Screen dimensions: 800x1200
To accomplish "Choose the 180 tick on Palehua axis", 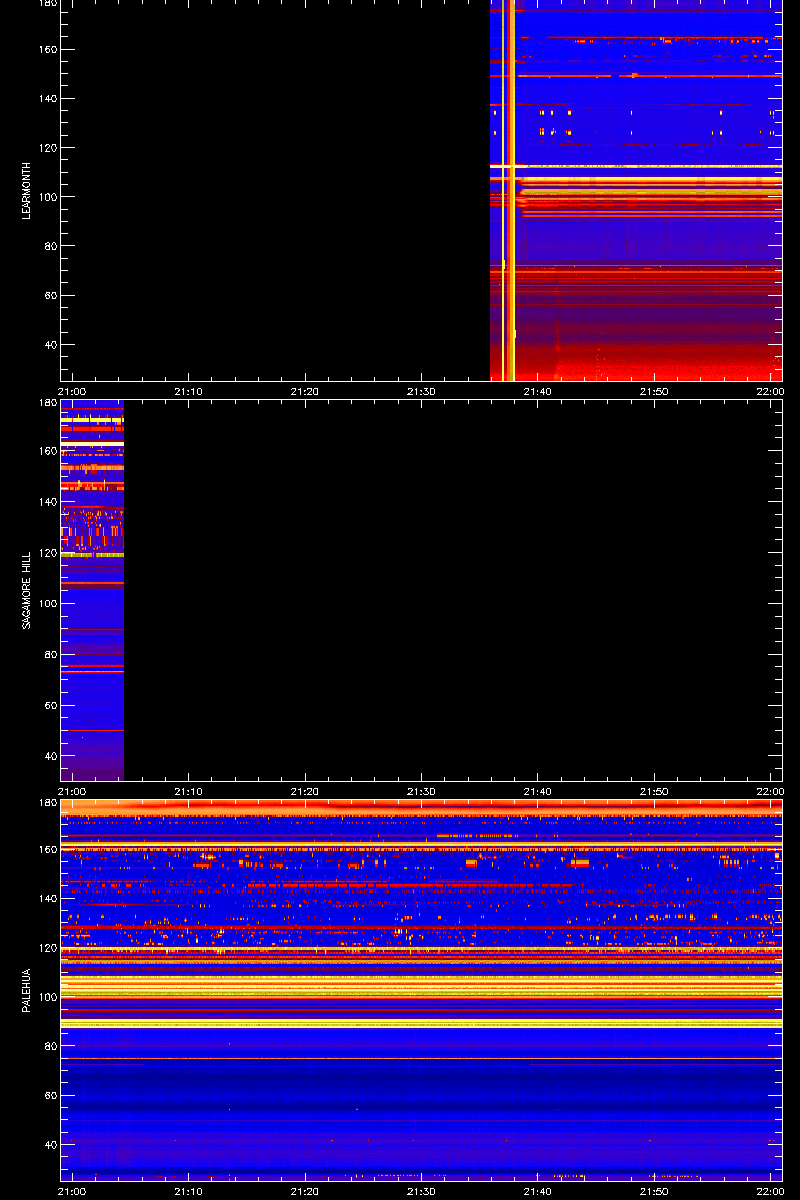I will 47,804.
